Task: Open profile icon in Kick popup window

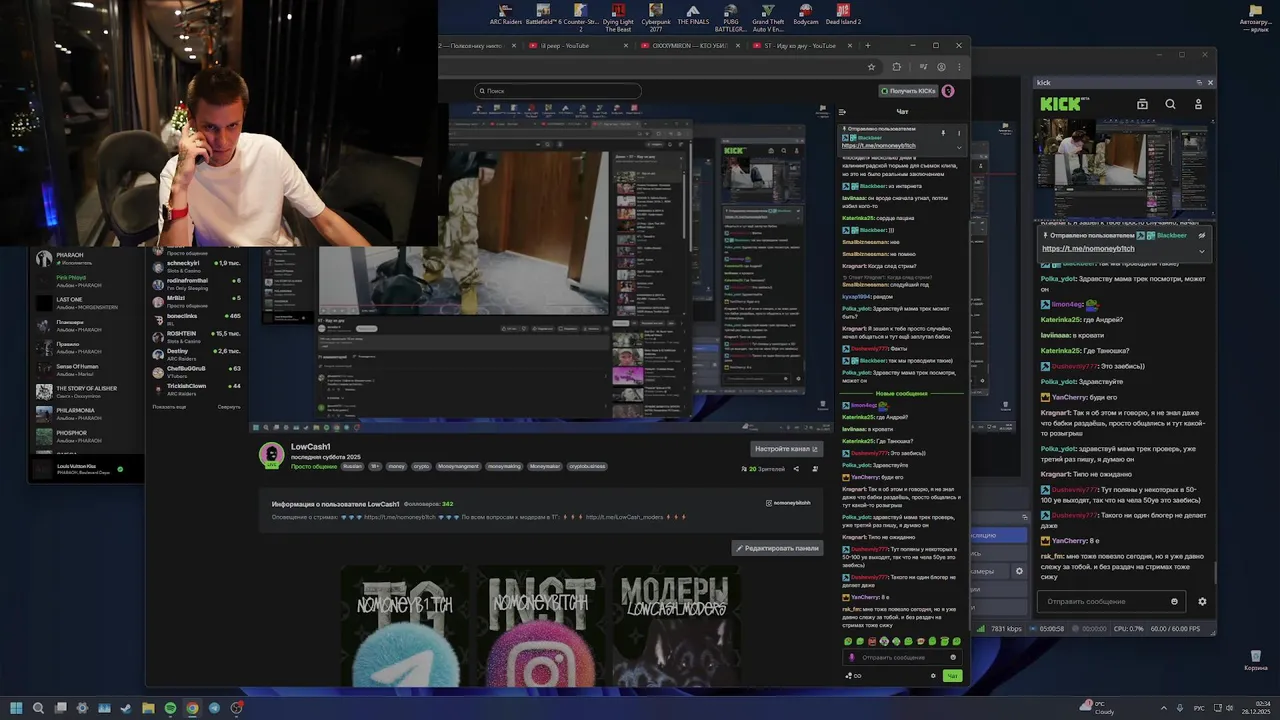Action: tap(1198, 104)
